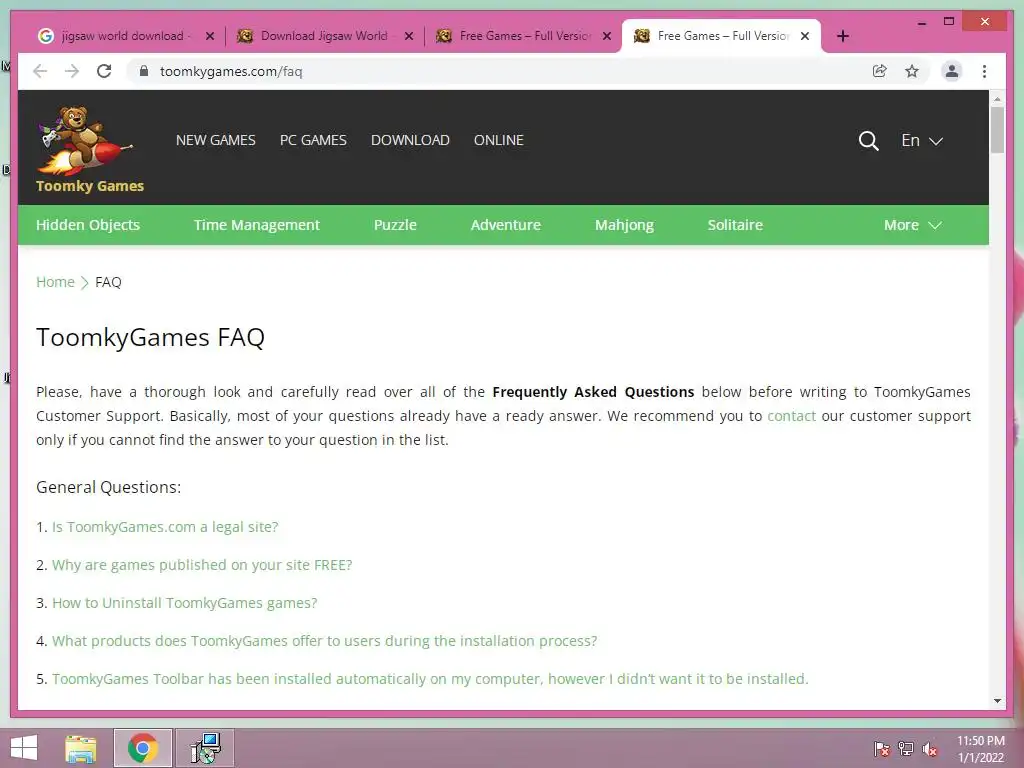Click the lock site info icon

[x=144, y=71]
